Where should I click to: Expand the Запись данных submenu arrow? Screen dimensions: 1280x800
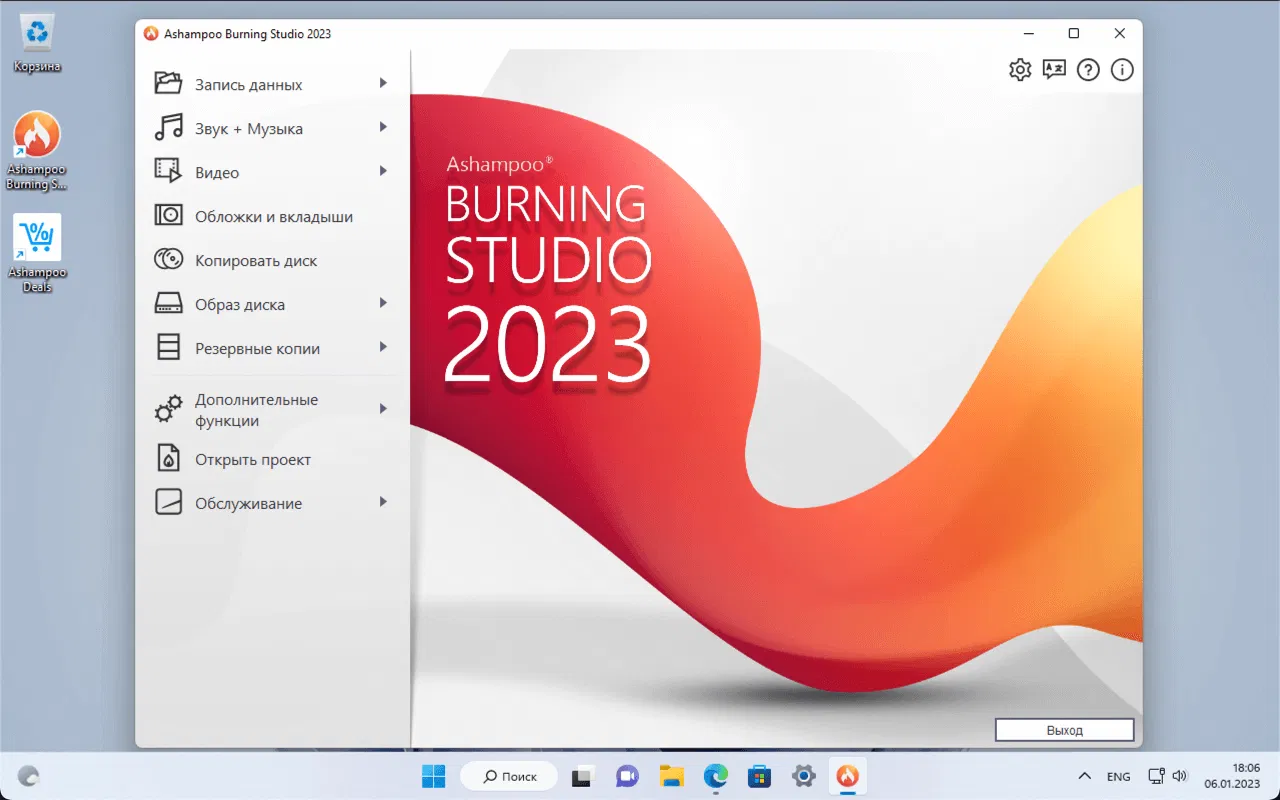(383, 83)
